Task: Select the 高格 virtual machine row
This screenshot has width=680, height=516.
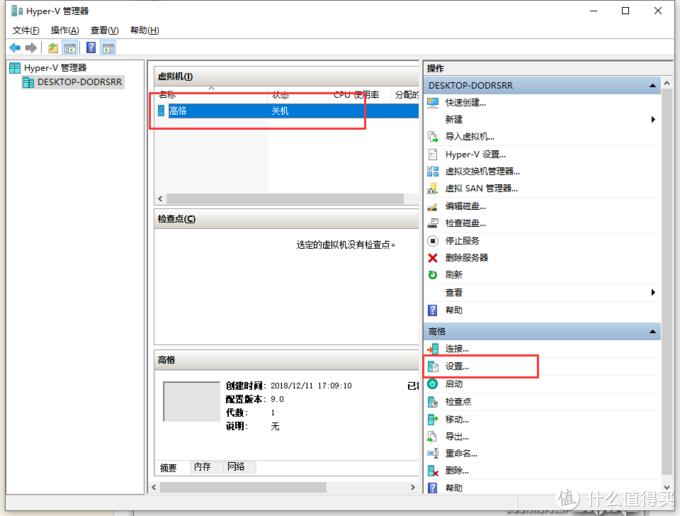Action: (287, 111)
